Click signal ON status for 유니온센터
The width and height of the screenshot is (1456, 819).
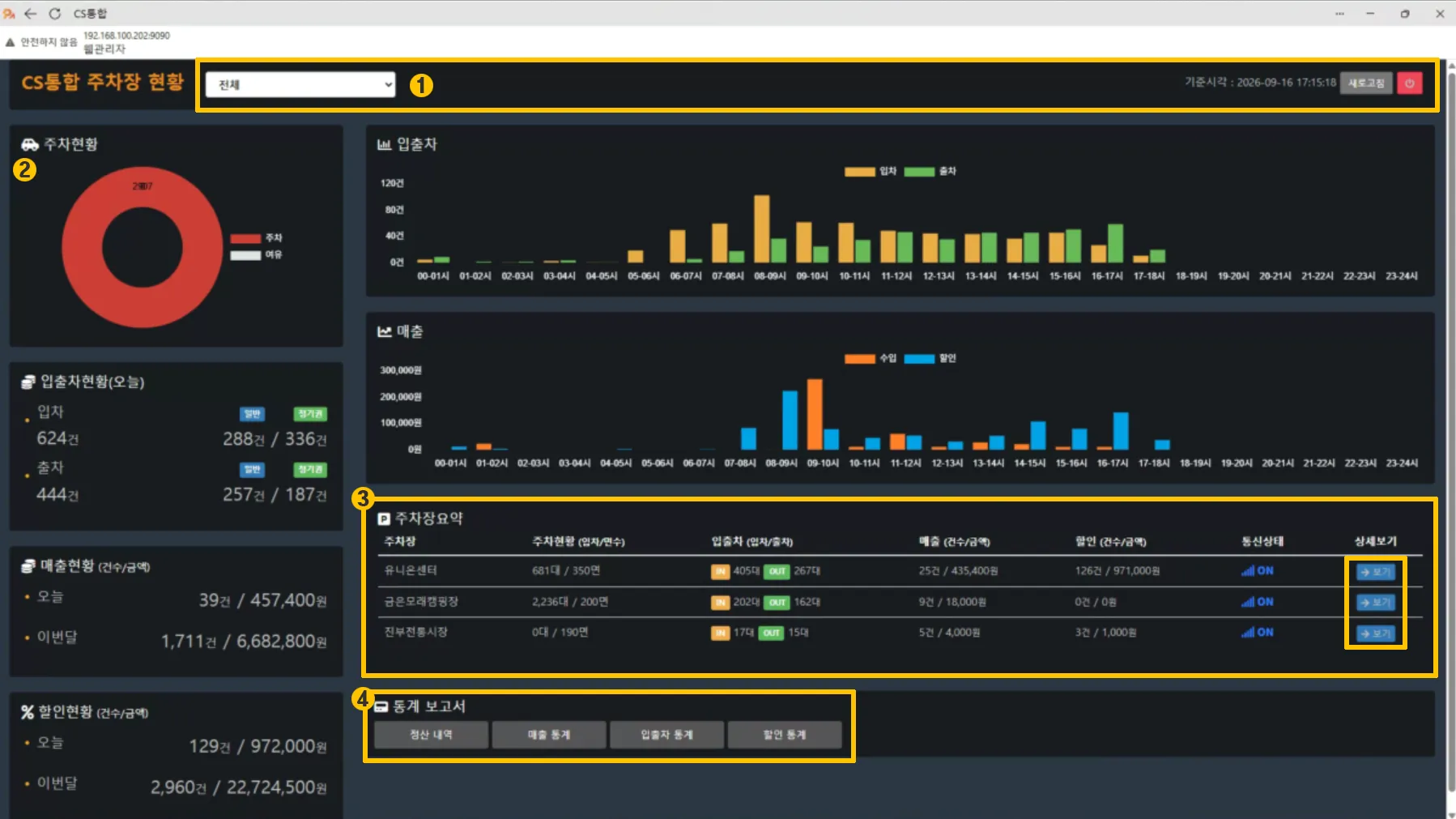pos(1257,571)
